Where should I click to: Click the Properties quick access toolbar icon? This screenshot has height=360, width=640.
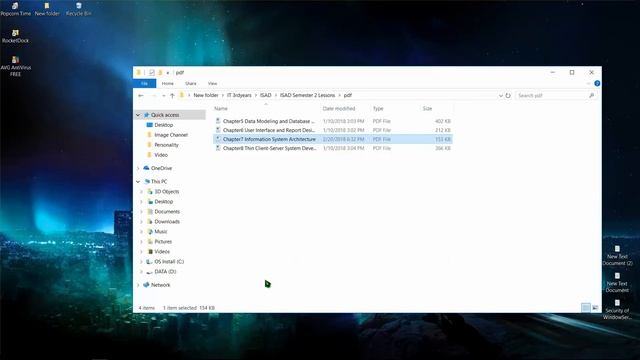pos(151,73)
